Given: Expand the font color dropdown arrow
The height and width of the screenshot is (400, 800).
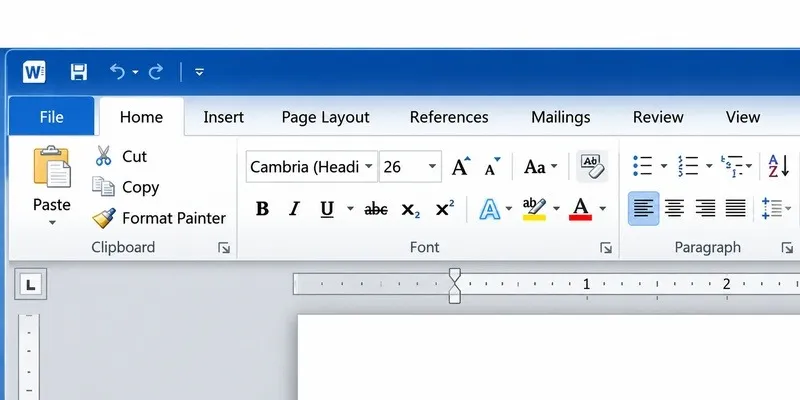Looking at the screenshot, I should coord(603,209).
